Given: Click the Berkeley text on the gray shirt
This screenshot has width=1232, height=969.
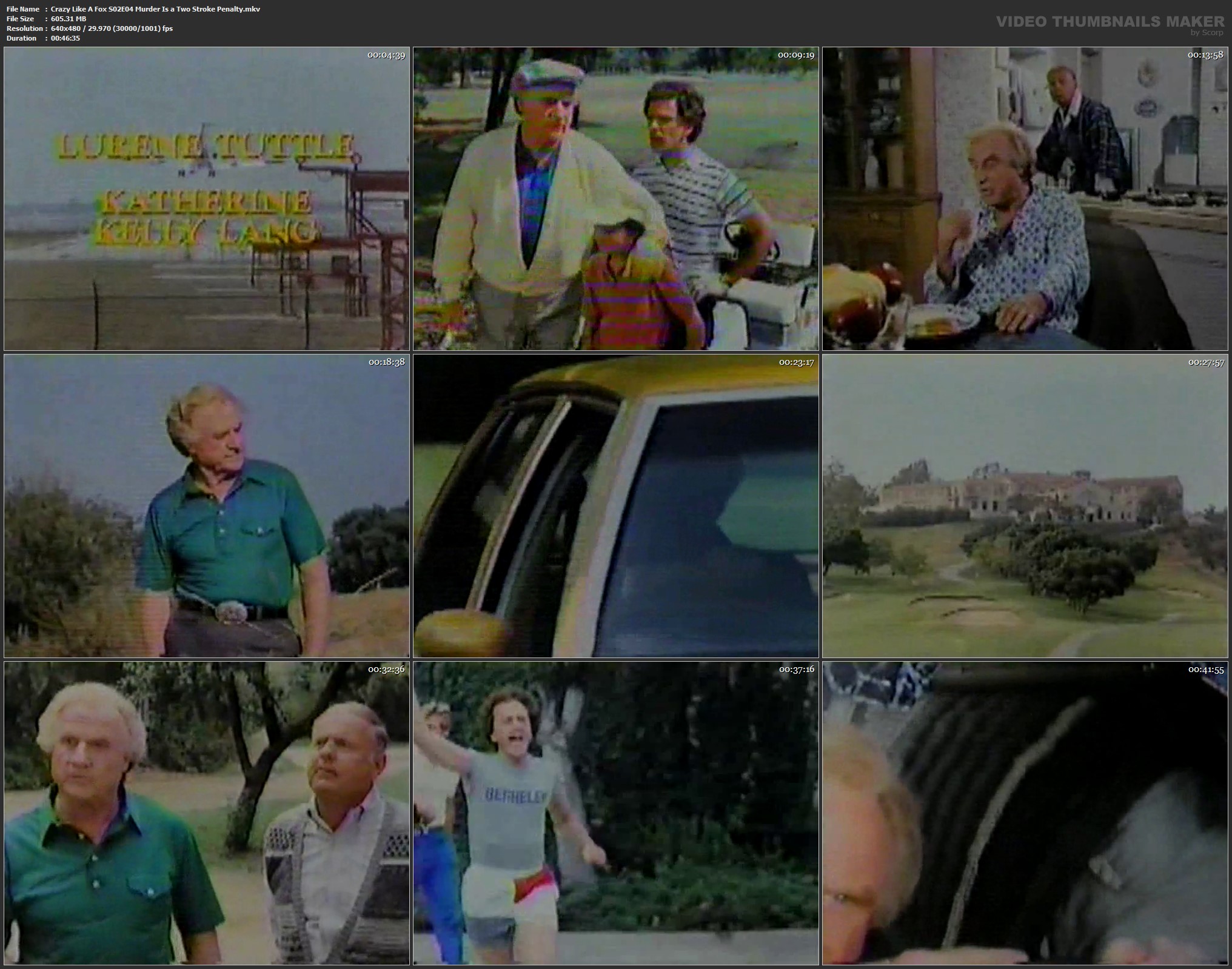Looking at the screenshot, I should click(517, 796).
